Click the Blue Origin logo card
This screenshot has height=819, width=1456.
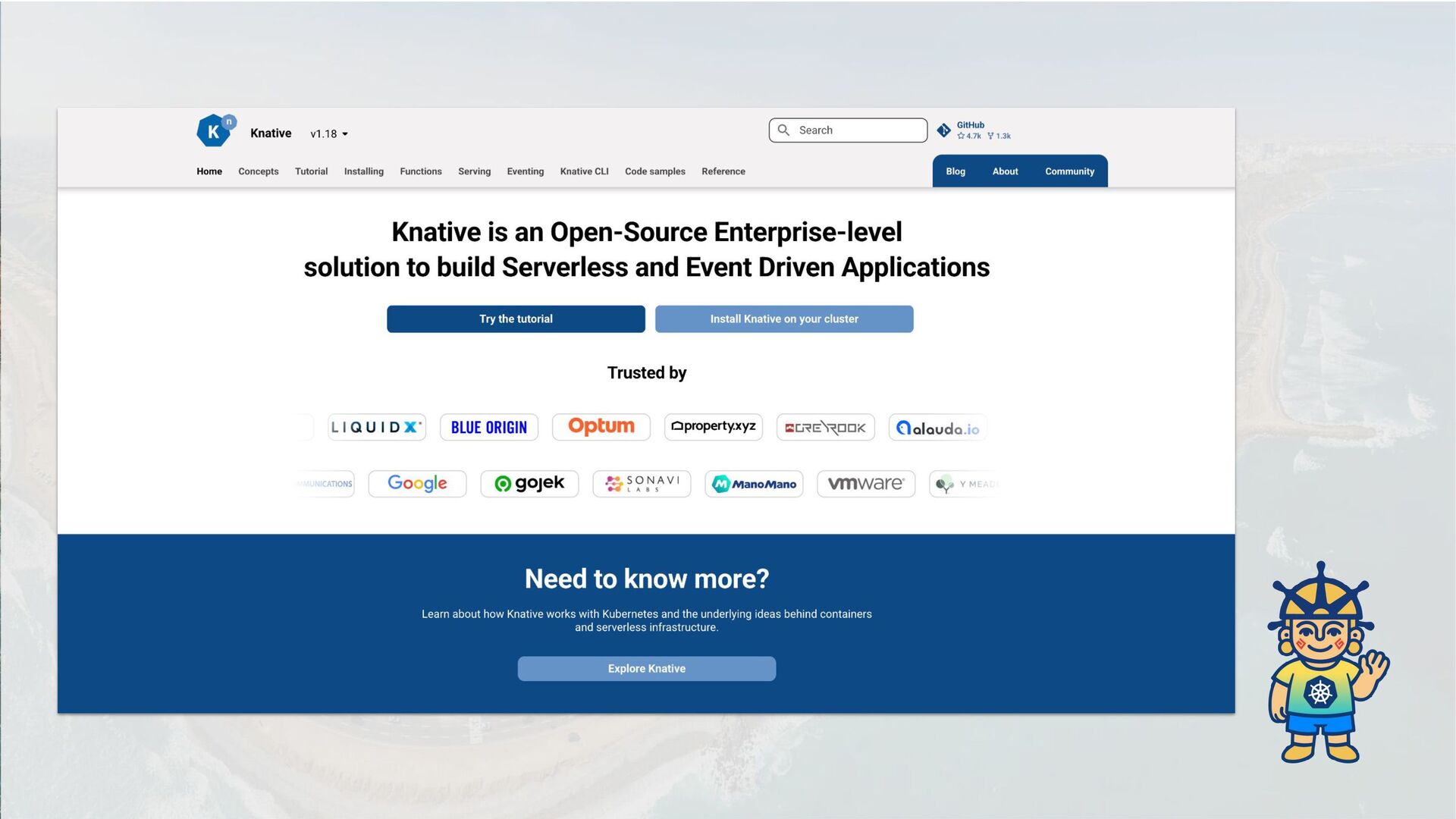tap(489, 427)
